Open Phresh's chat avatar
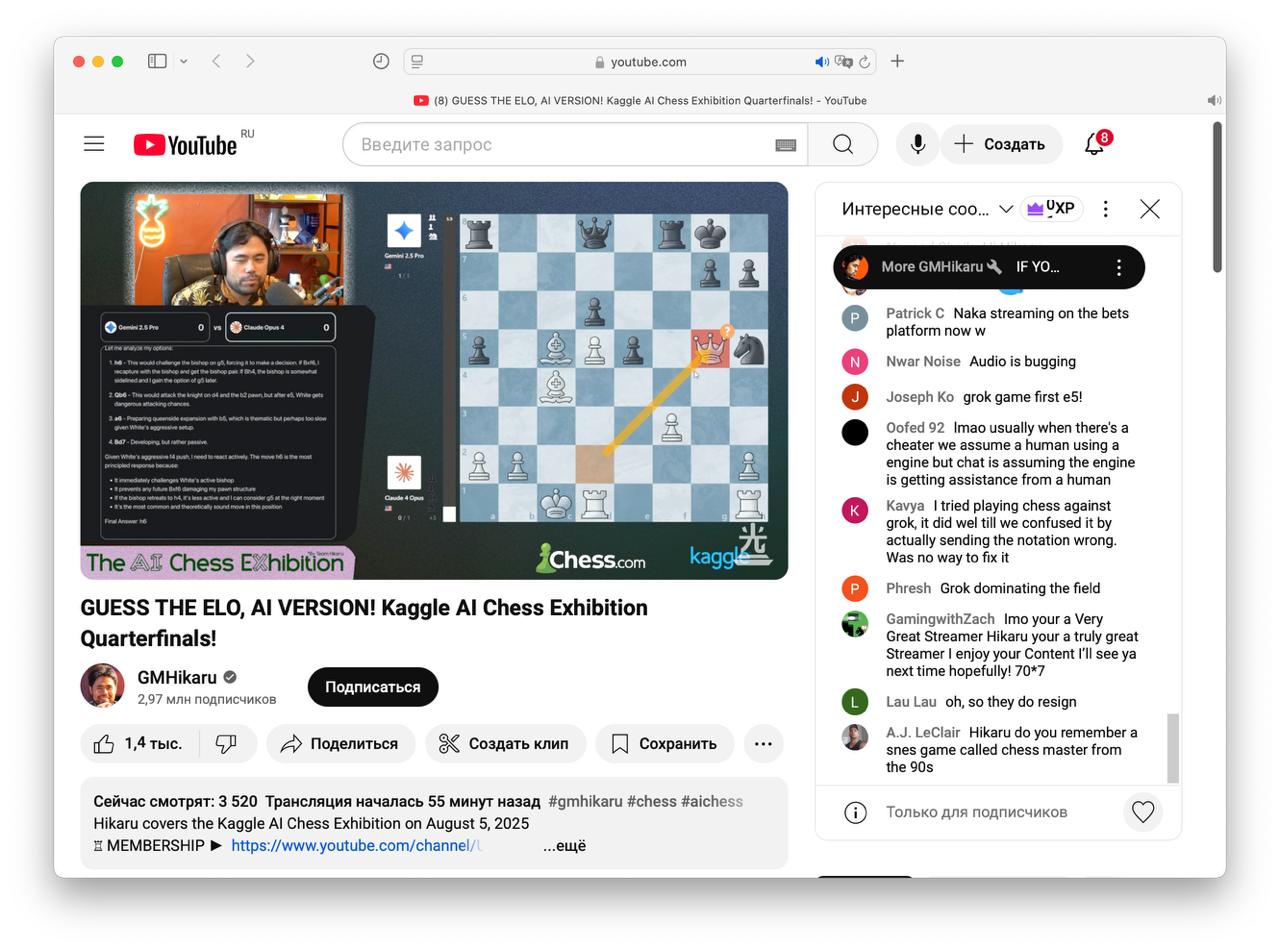This screenshot has height=949, width=1280. click(855, 589)
